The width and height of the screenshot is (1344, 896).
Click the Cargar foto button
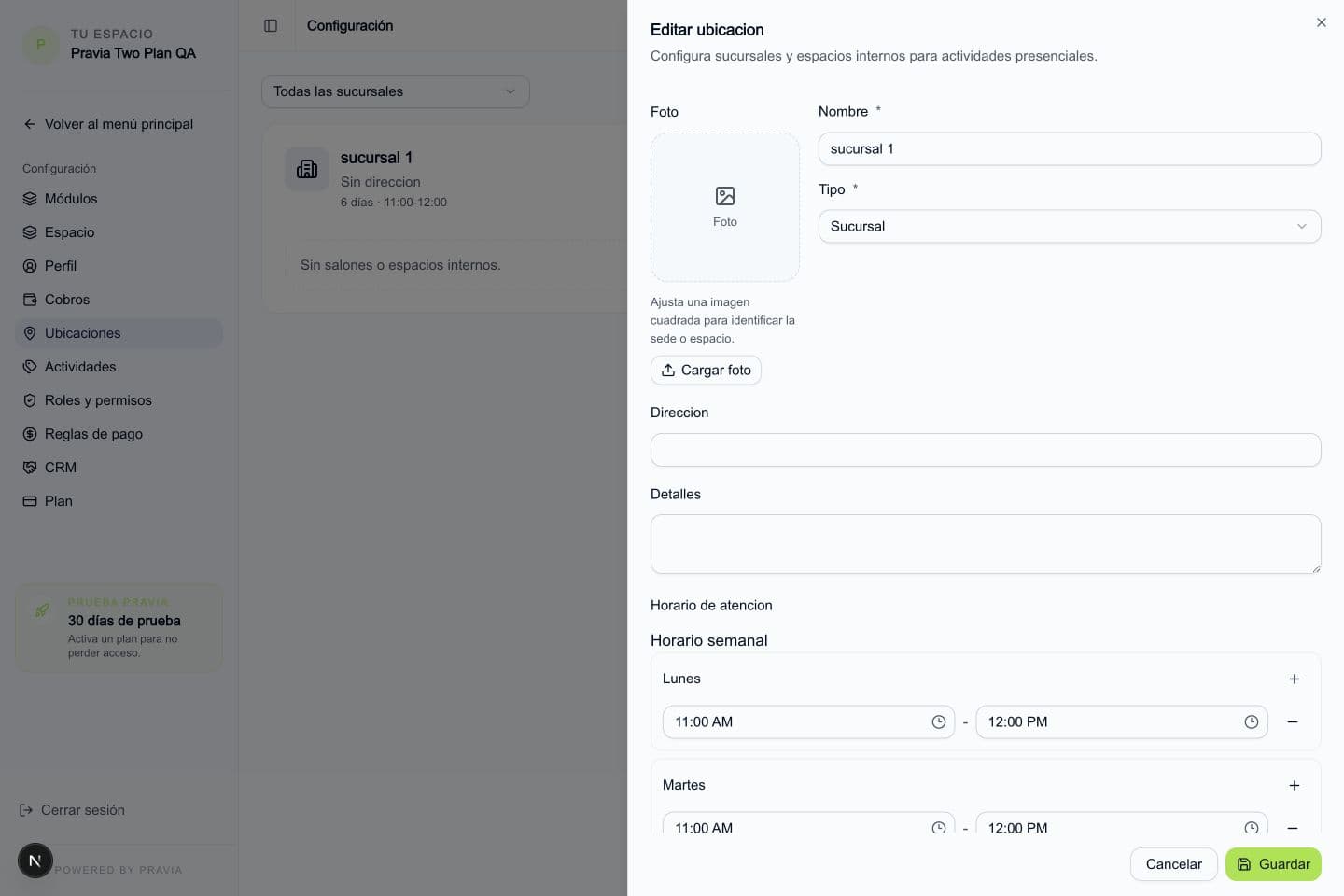(706, 370)
